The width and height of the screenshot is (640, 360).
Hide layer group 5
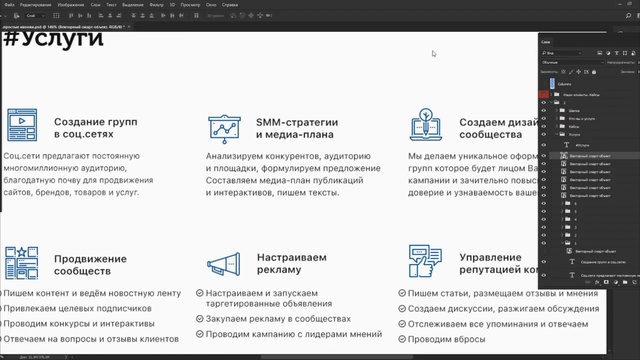click(544, 211)
